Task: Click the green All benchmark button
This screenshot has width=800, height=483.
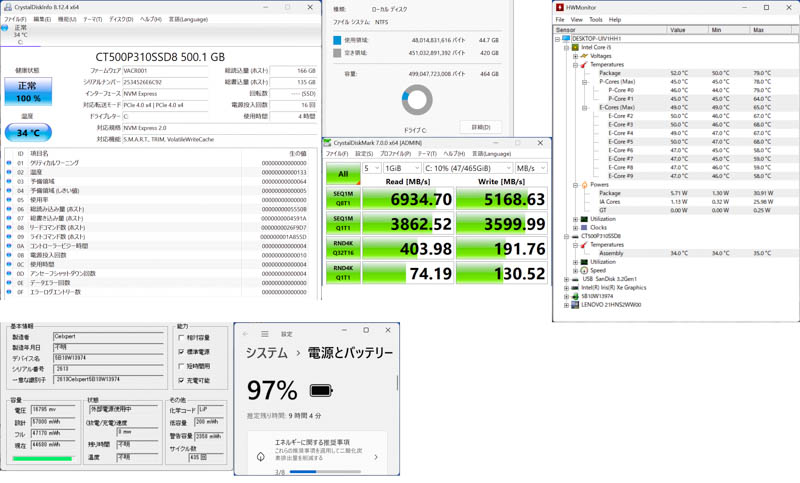Action: tap(343, 173)
